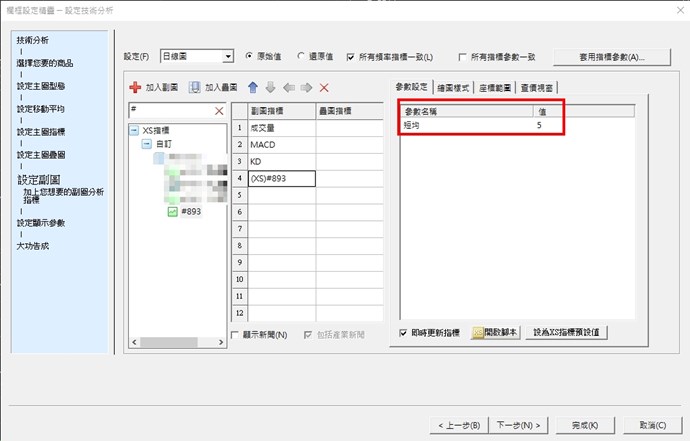Collapse the 自訂 tree node
690x441 pixels.
(146, 144)
